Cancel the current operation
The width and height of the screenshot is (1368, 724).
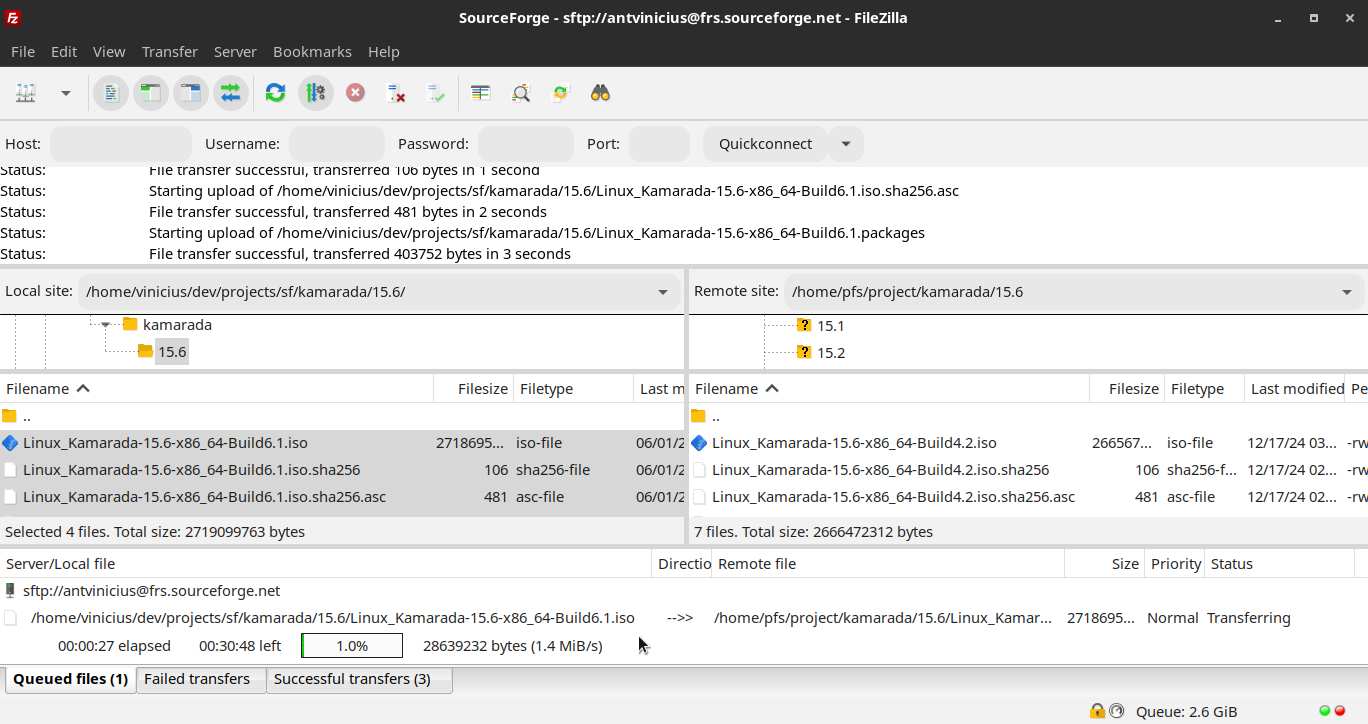[355, 93]
